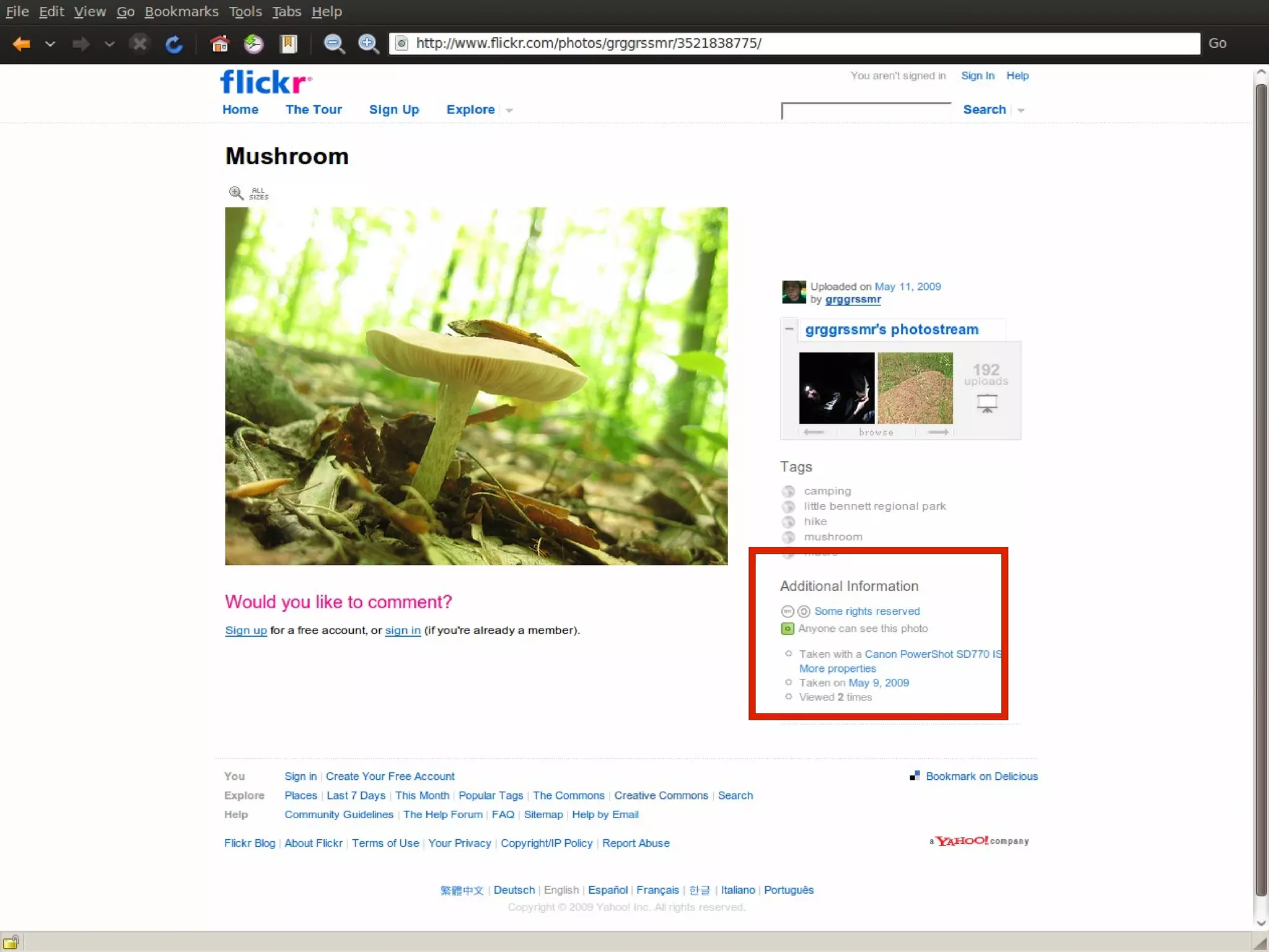Collapse grggrssmr's photostream panel
This screenshot has width=1269, height=952.
789,329
